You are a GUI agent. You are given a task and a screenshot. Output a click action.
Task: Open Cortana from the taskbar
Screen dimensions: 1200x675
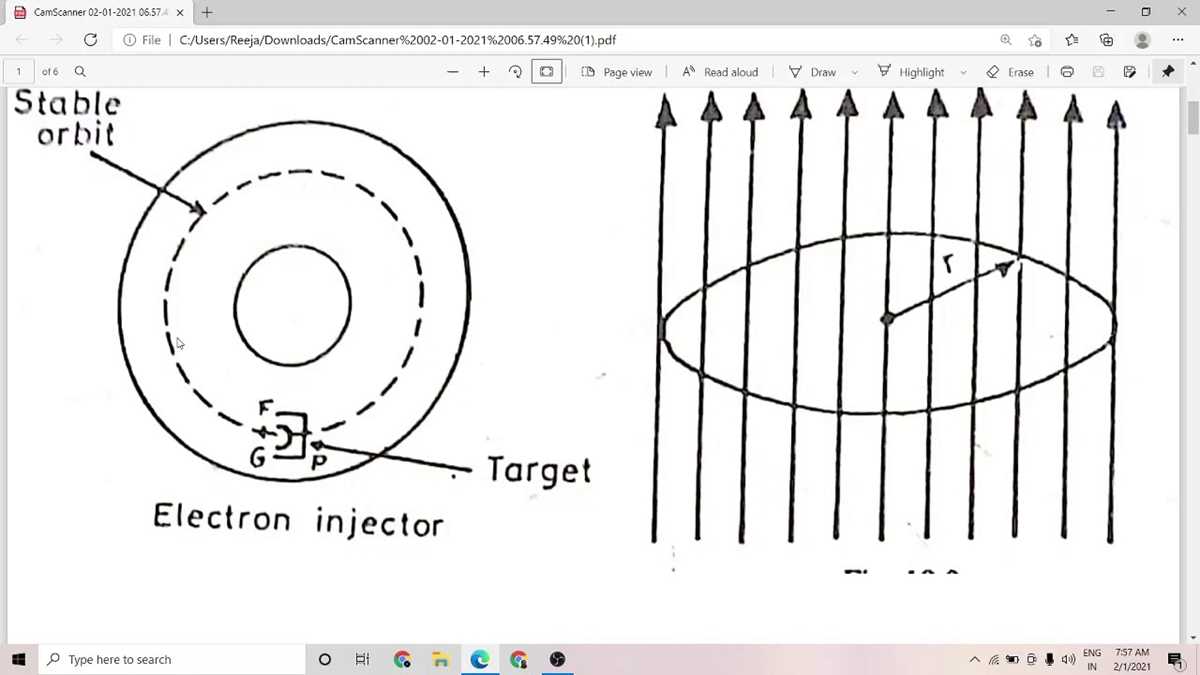click(x=324, y=659)
